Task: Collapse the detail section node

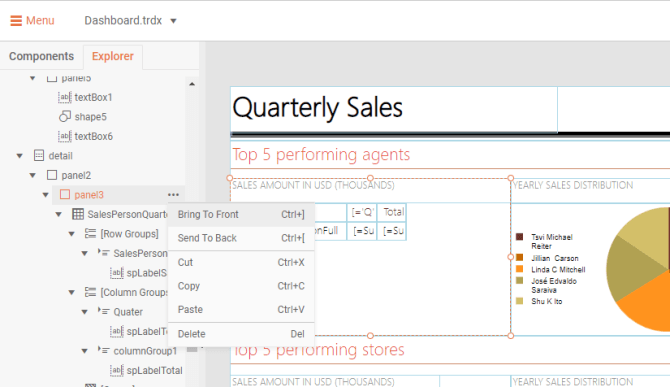Action: pos(20,156)
